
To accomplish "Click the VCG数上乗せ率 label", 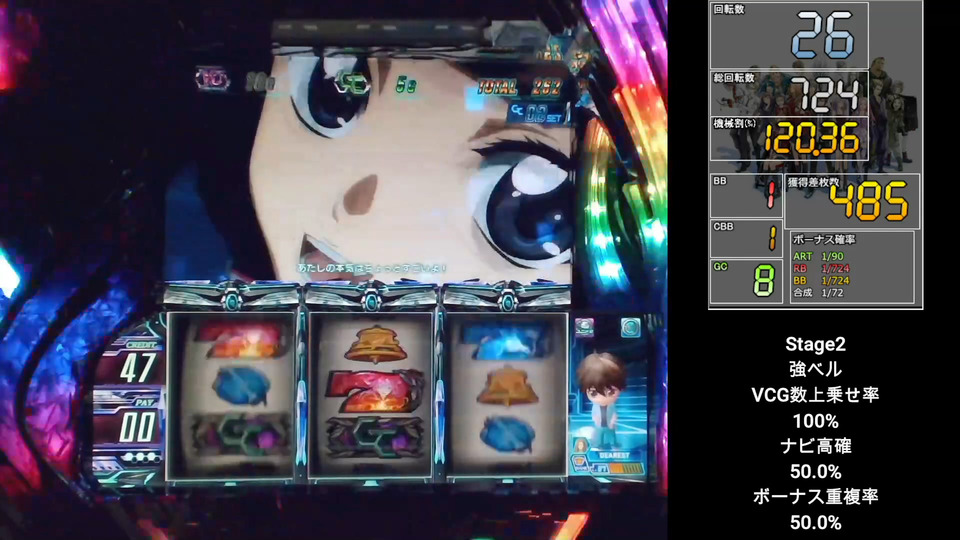I will [x=816, y=395].
